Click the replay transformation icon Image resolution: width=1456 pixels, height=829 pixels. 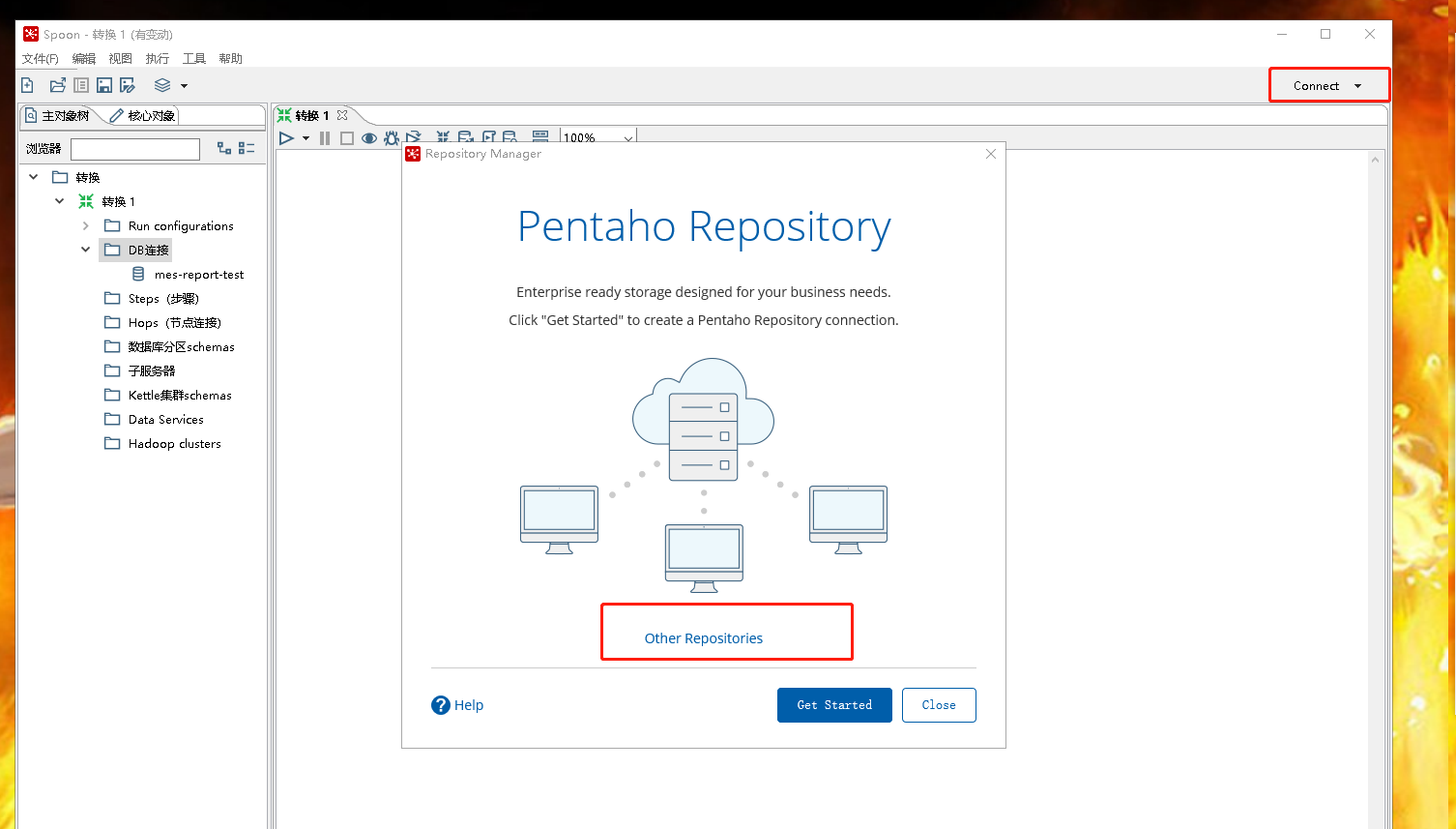414,137
